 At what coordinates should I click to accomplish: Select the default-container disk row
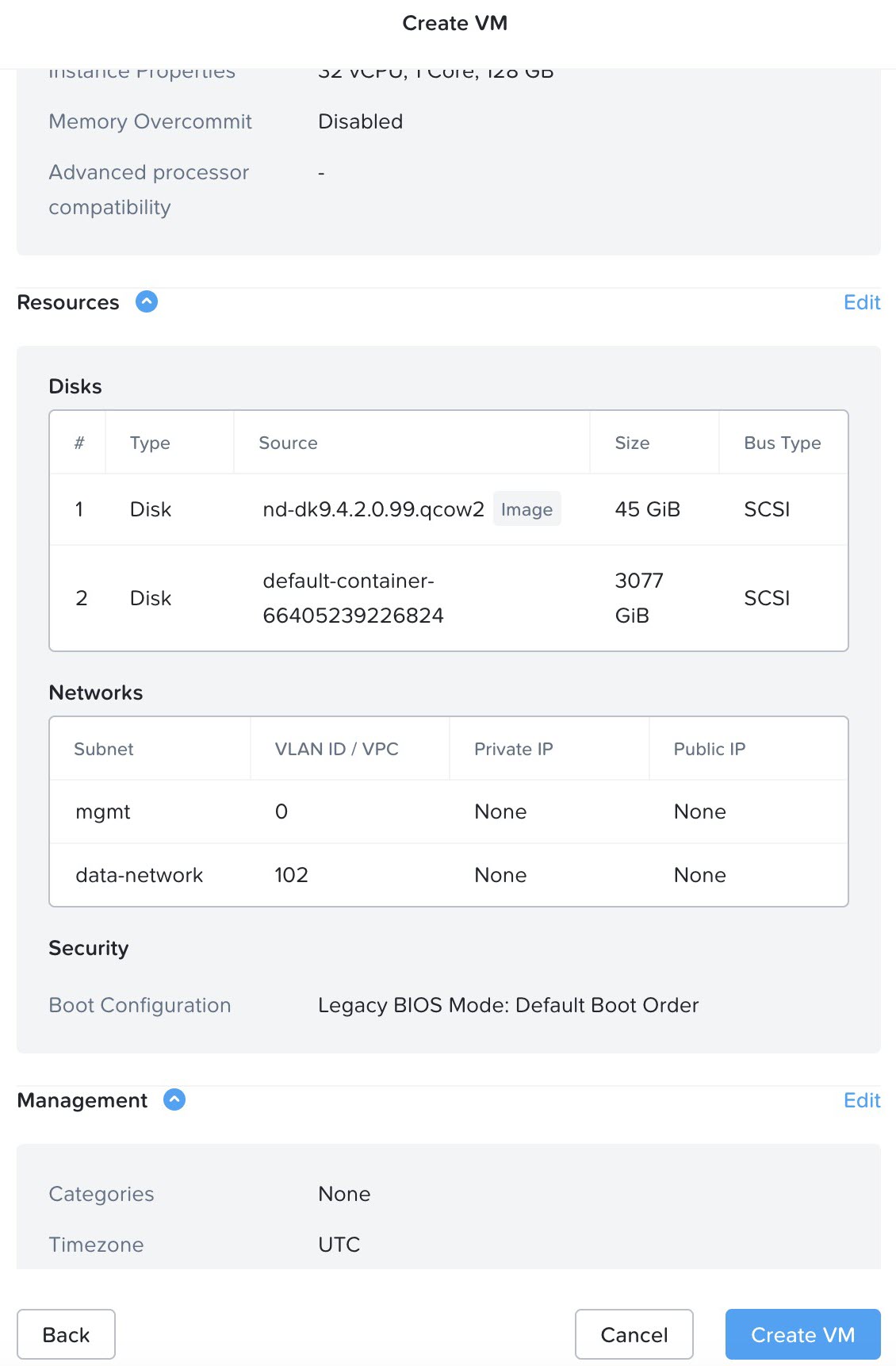click(353, 598)
